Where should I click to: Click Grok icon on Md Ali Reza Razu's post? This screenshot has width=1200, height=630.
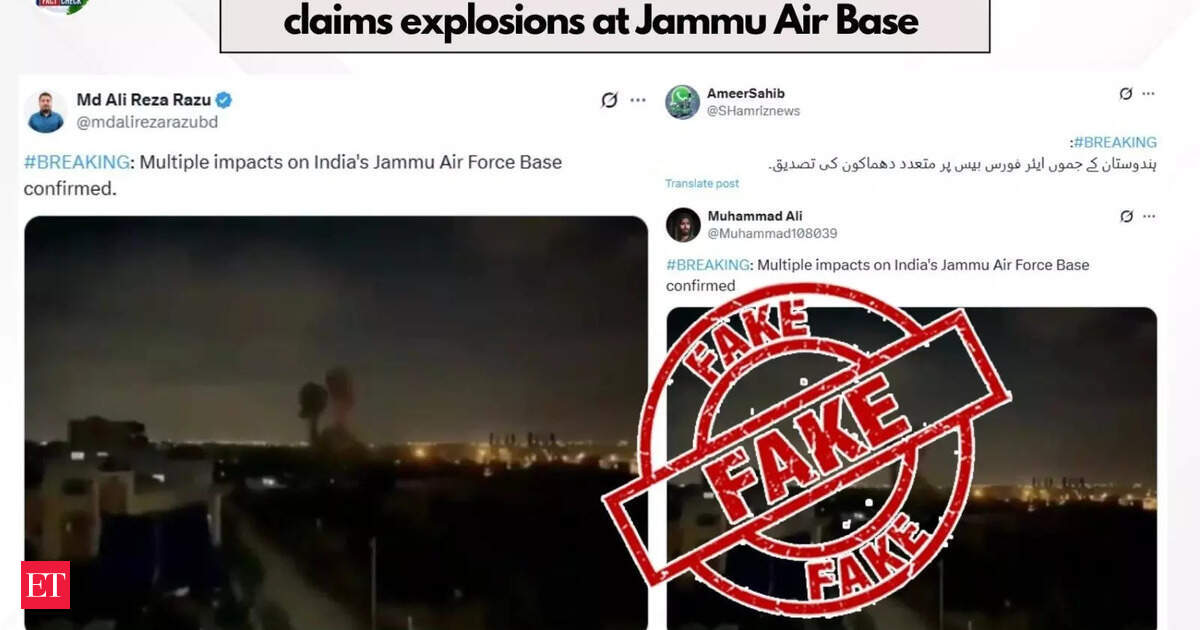[x=609, y=100]
